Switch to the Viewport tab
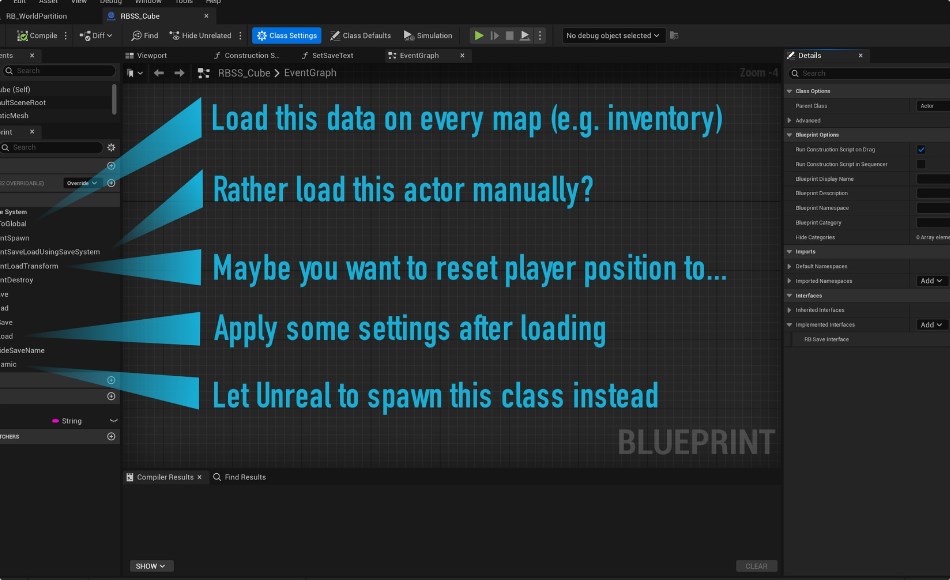 151,55
